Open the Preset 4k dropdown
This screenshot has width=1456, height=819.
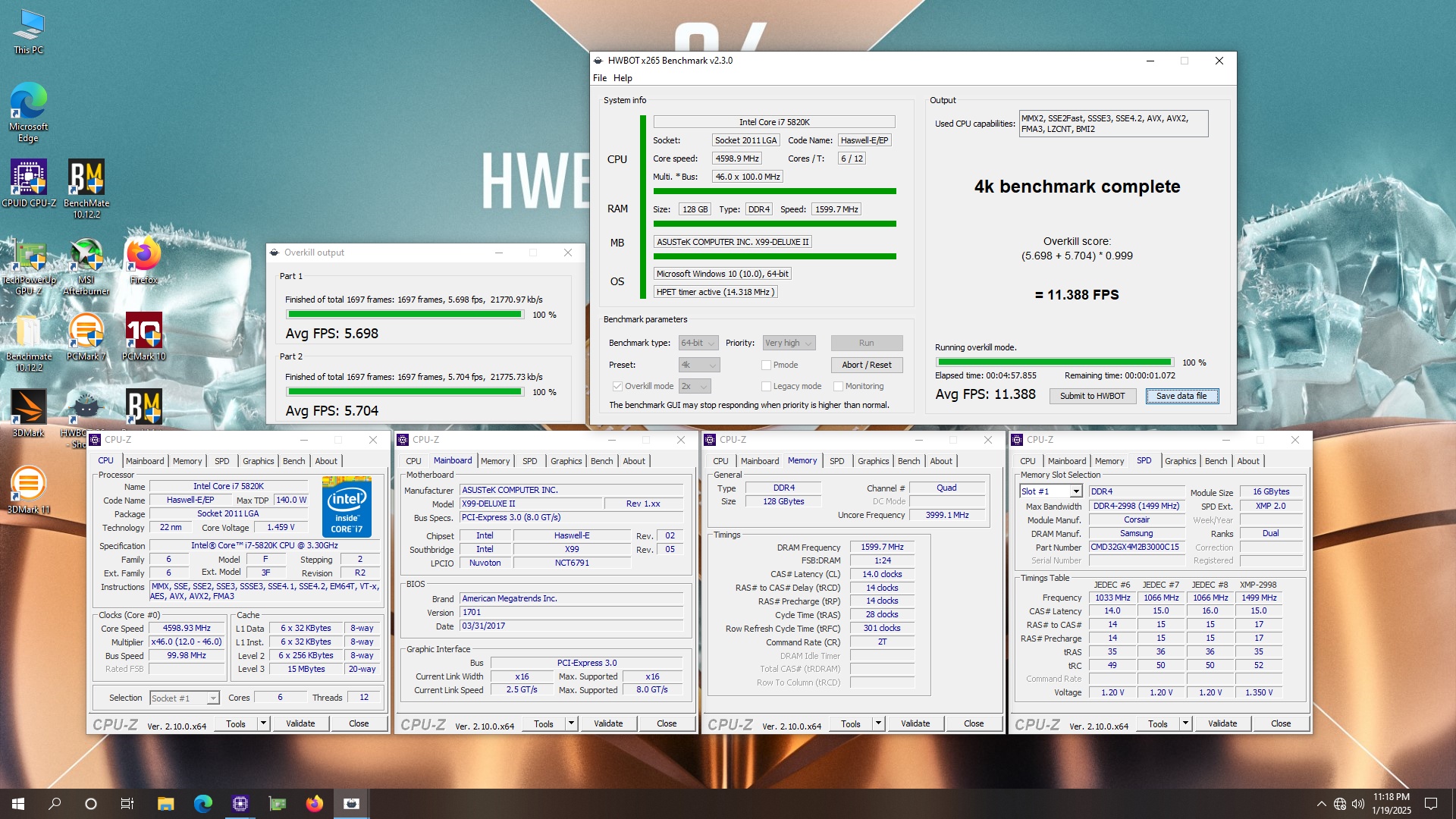[x=698, y=365]
